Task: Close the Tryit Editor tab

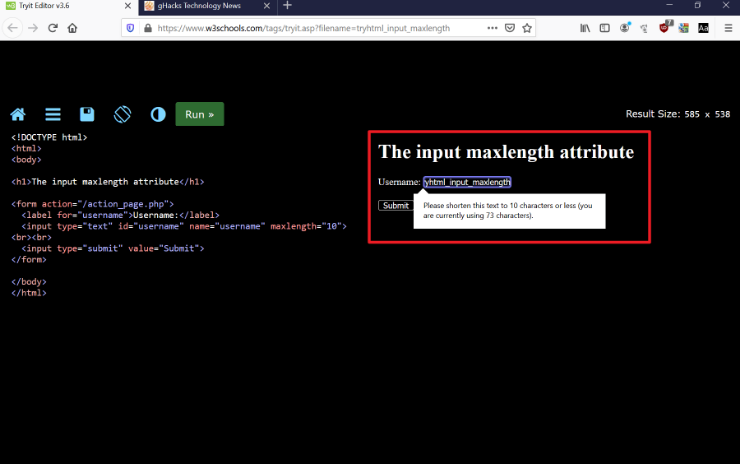Action: (128, 6)
